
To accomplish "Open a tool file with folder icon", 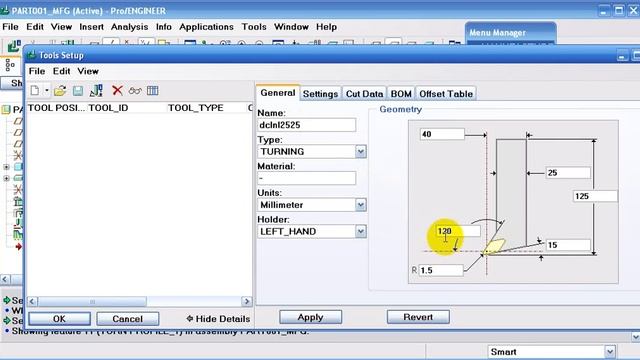I will click(60, 91).
